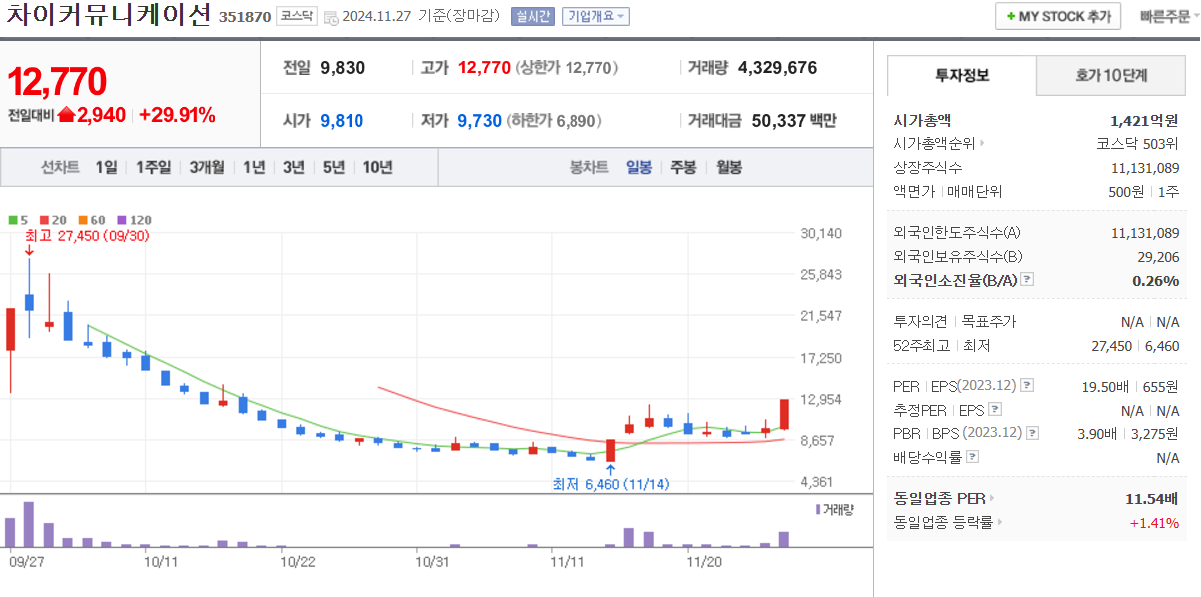Click 전일 price 9,830
This screenshot has height=597, width=1201.
tap(342, 68)
